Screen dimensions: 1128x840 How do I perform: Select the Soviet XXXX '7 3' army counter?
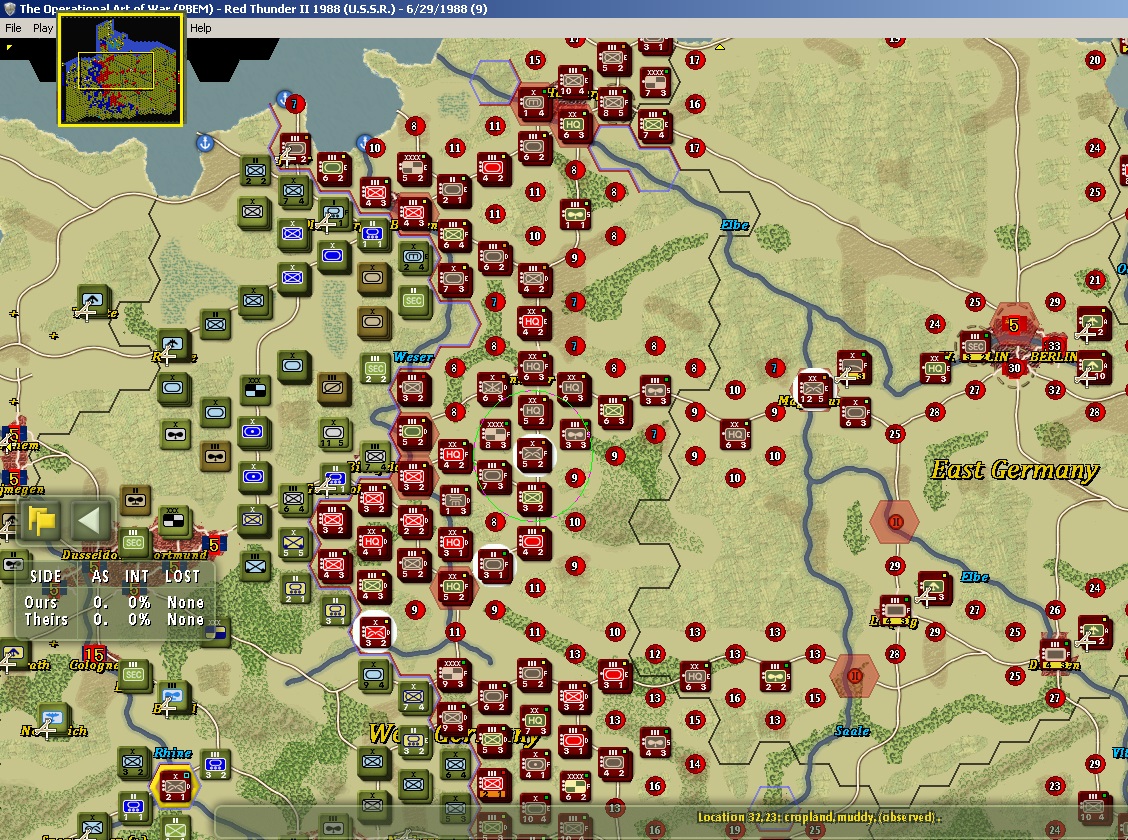click(655, 83)
